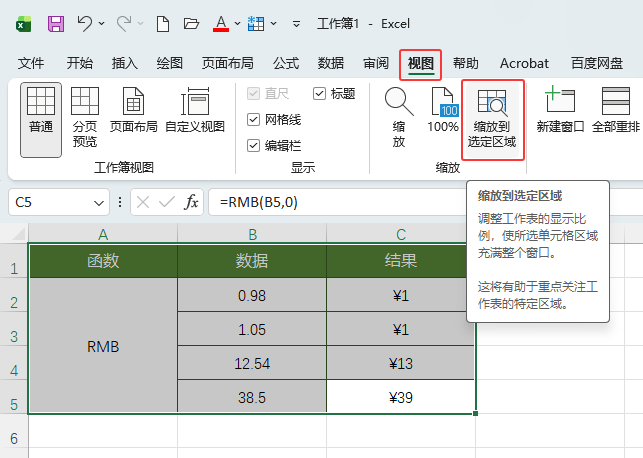This screenshot has width=643, height=458.
Task: Open the 帮助 ribbon tab
Action: (x=465, y=63)
